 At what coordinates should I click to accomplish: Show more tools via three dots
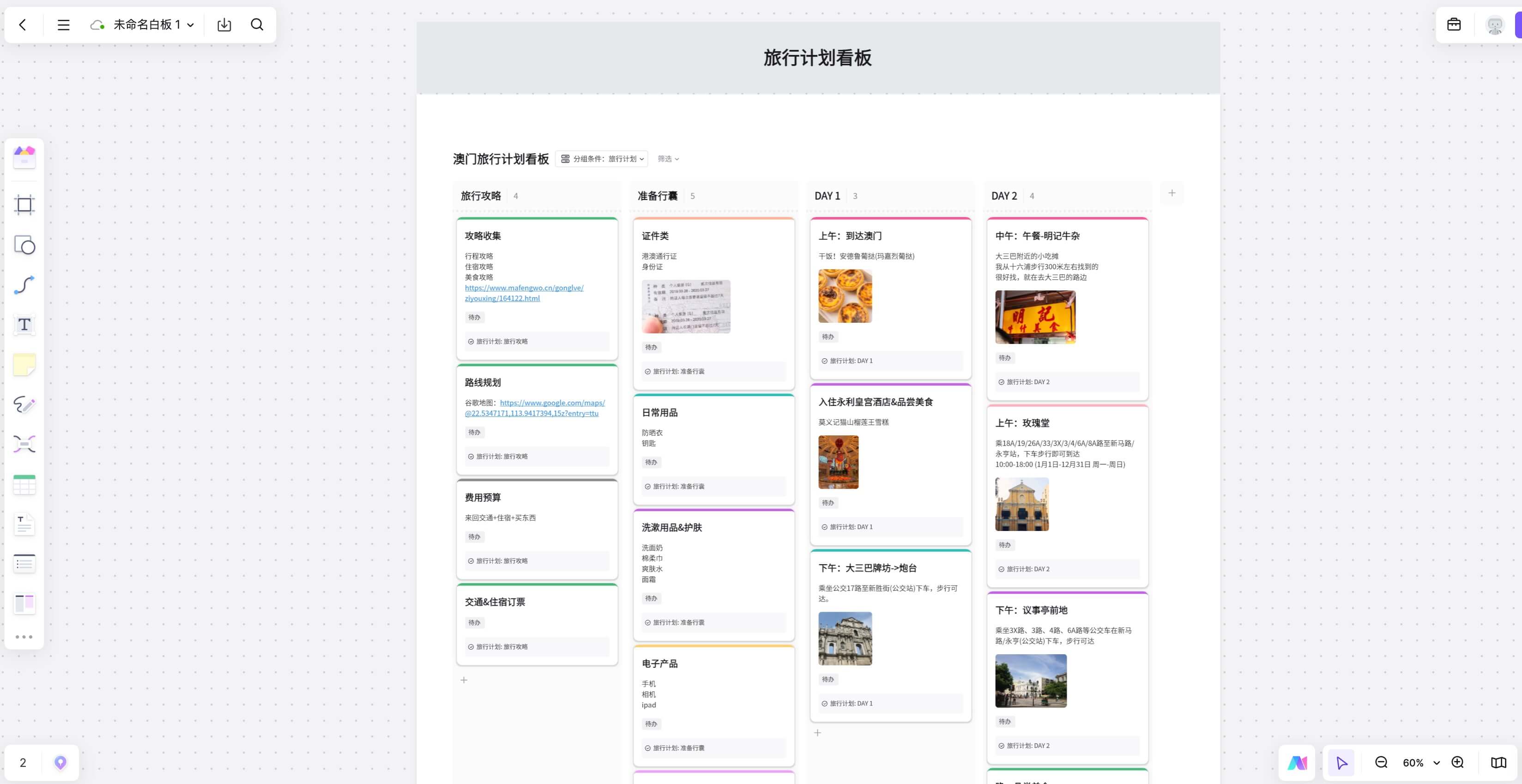tap(24, 637)
